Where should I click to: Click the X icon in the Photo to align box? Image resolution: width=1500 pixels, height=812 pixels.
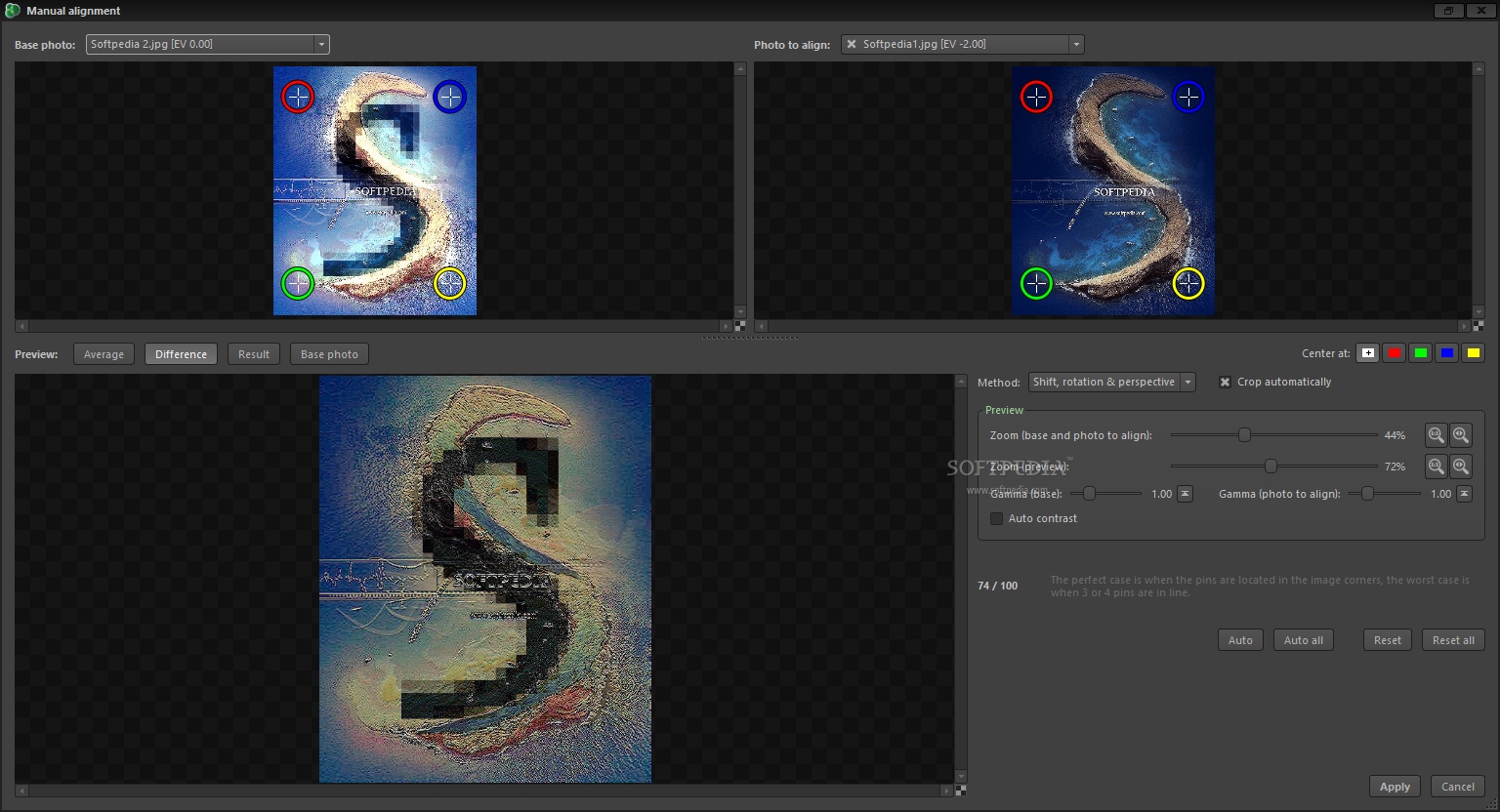tap(852, 44)
